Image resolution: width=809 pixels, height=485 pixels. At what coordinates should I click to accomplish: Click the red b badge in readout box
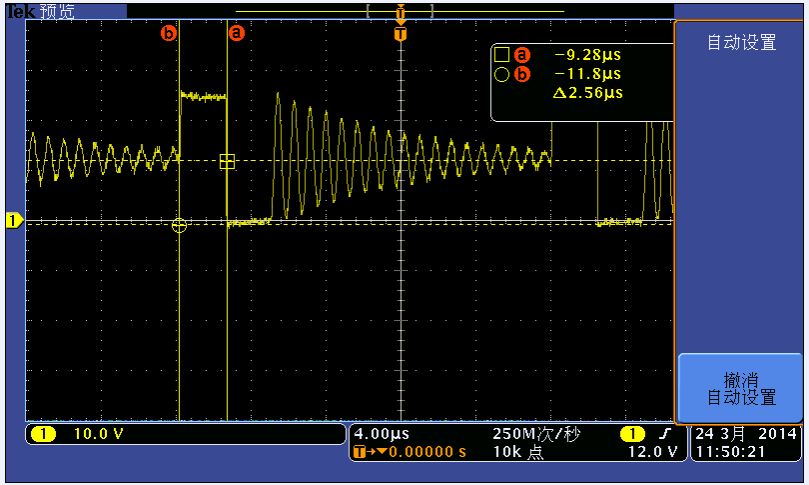click(x=522, y=74)
